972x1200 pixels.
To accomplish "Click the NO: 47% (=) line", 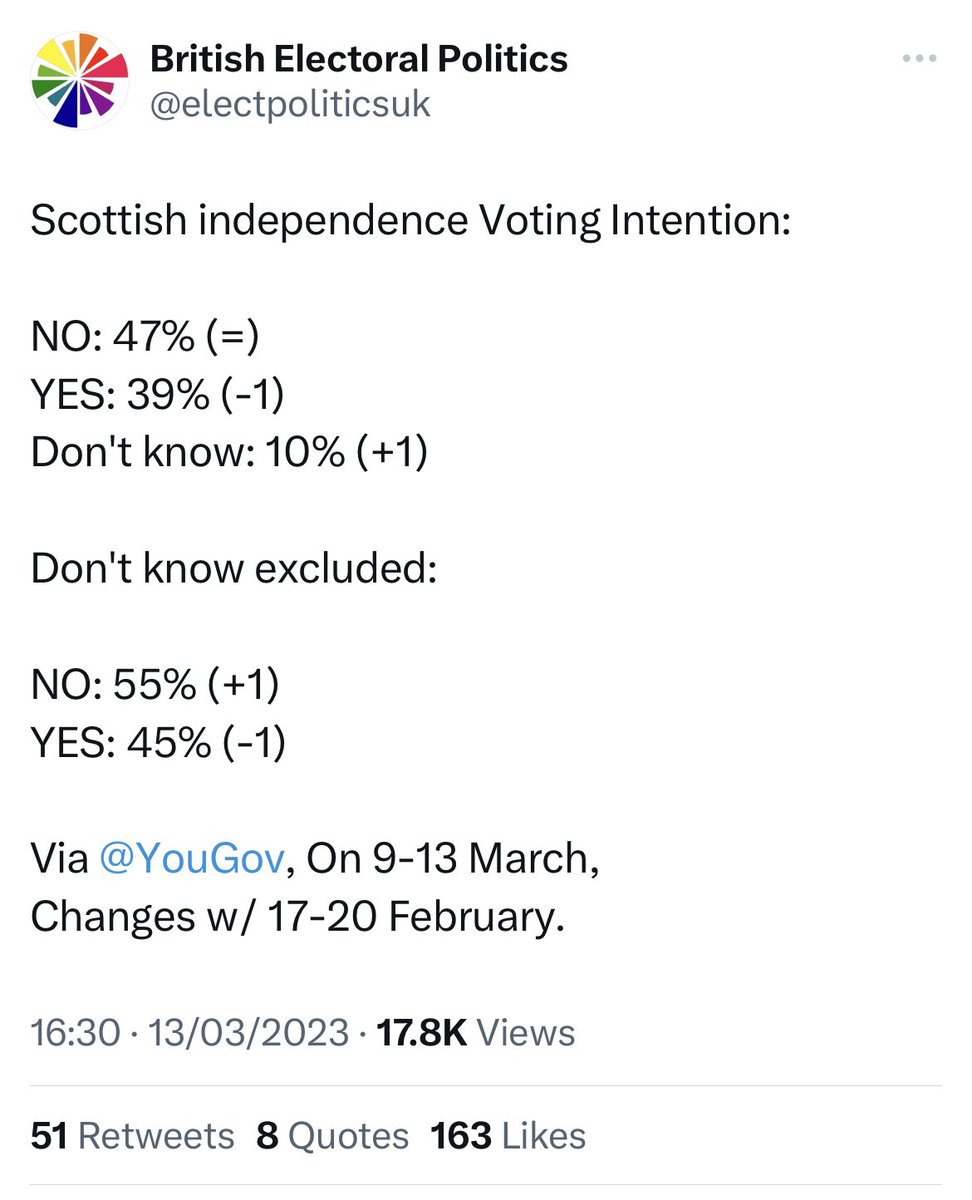I will (x=145, y=337).
